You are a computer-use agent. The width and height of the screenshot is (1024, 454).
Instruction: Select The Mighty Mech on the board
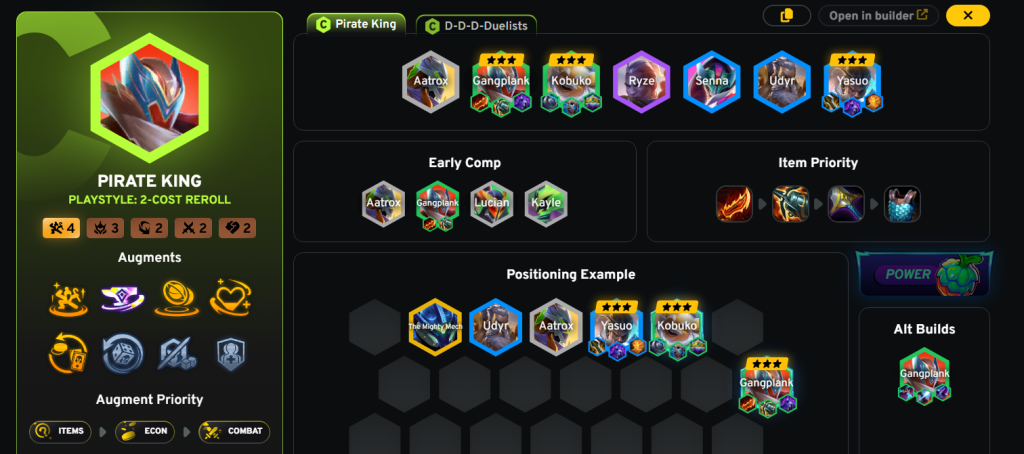(x=435, y=327)
